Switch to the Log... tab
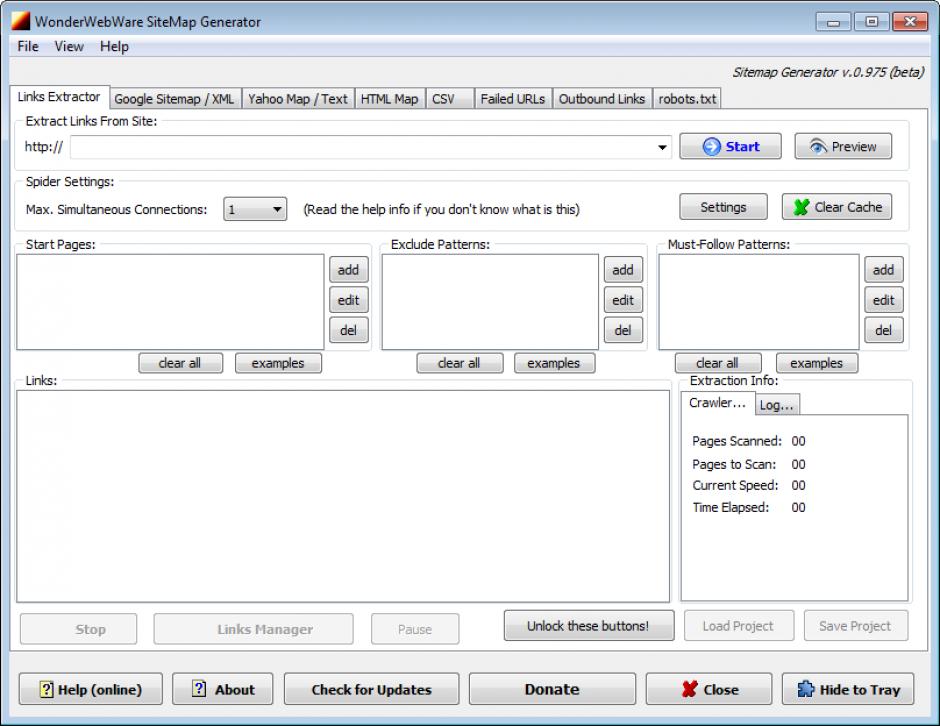 point(776,405)
